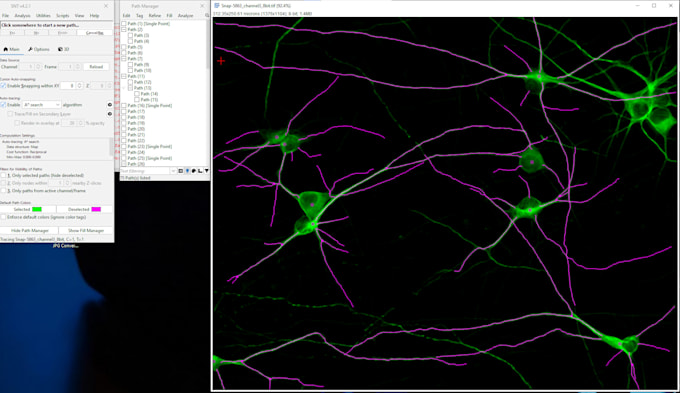Open the Edit menu in Path Manager
This screenshot has width=680, height=393.
click(x=126, y=16)
